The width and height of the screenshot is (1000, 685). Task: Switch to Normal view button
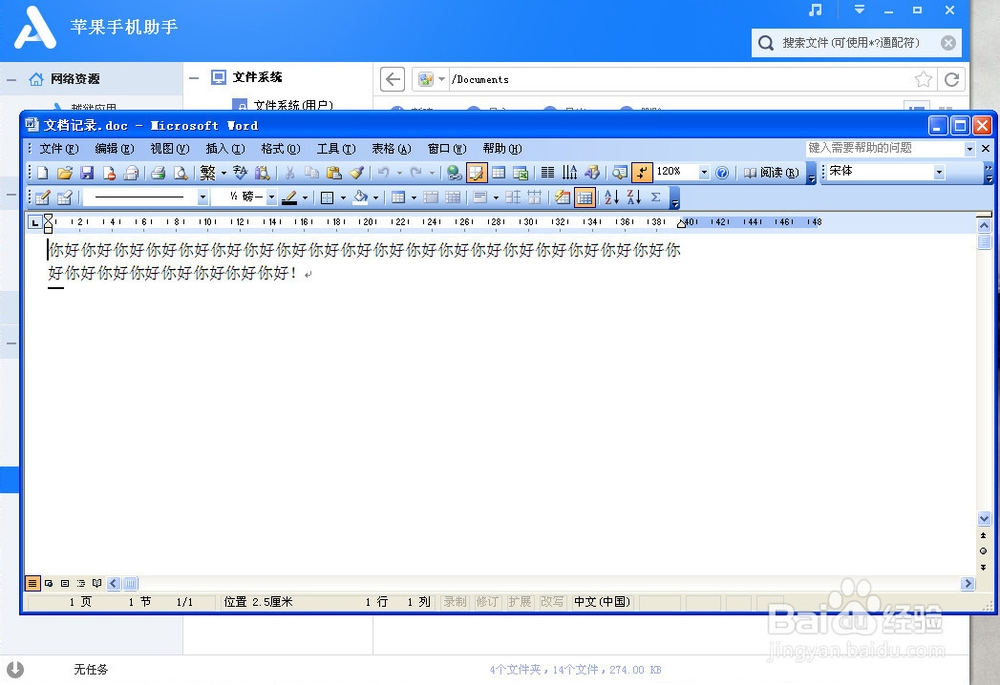pos(32,583)
